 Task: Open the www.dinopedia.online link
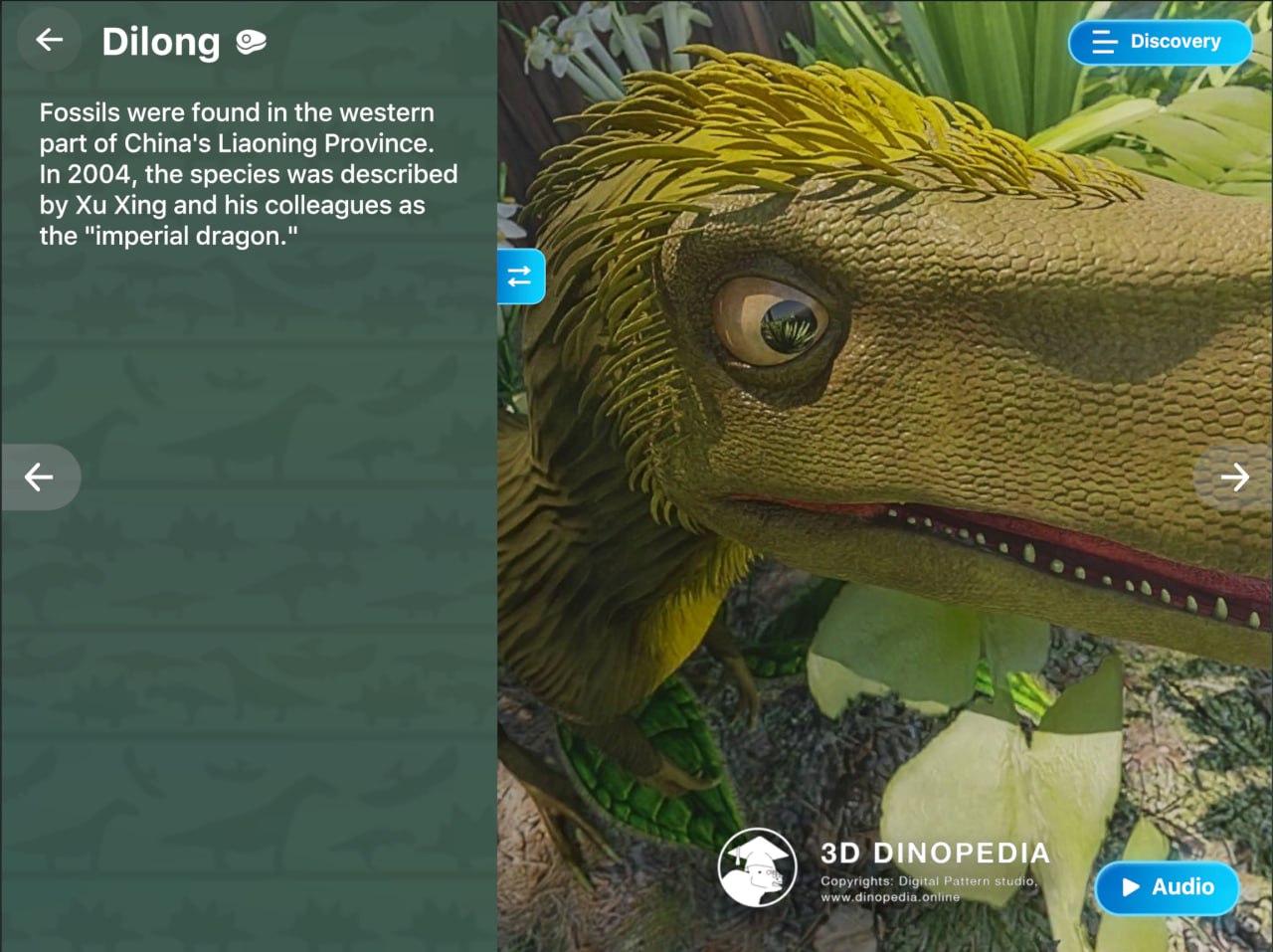[890, 897]
